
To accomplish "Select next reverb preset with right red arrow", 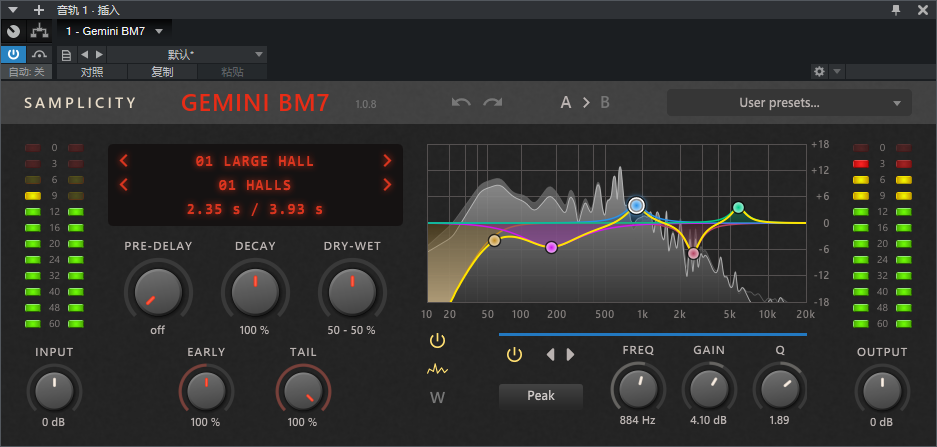I will 387,161.
